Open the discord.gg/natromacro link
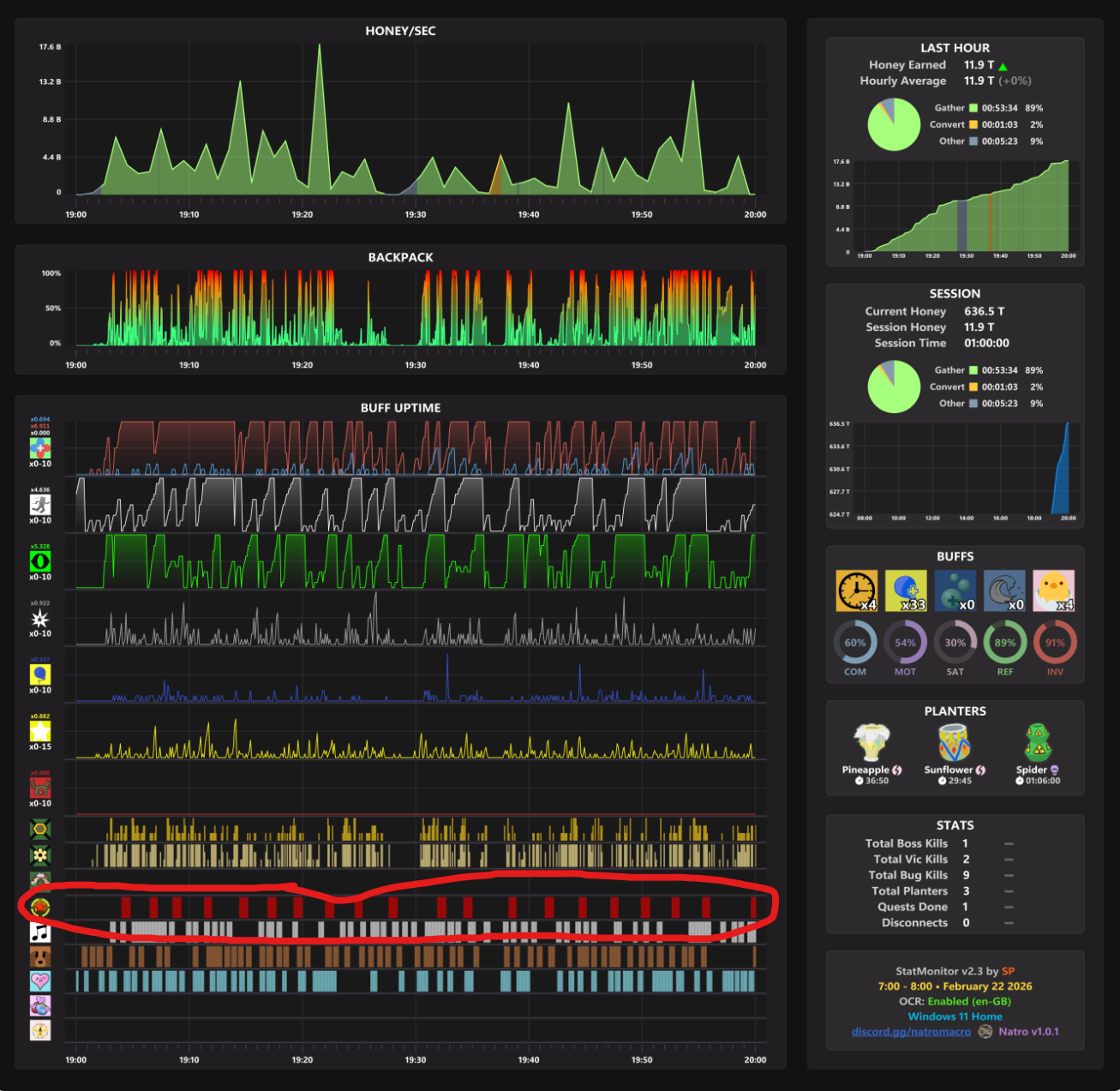 913,1032
